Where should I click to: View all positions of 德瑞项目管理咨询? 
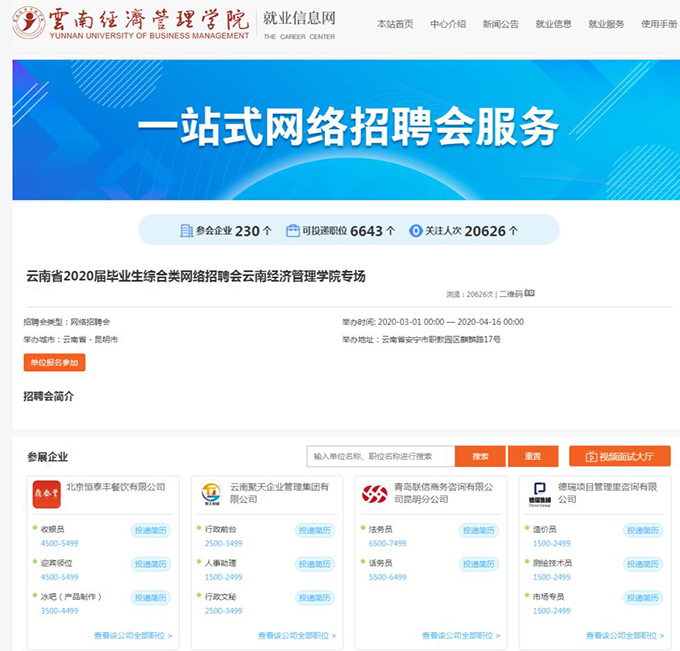click(625, 636)
